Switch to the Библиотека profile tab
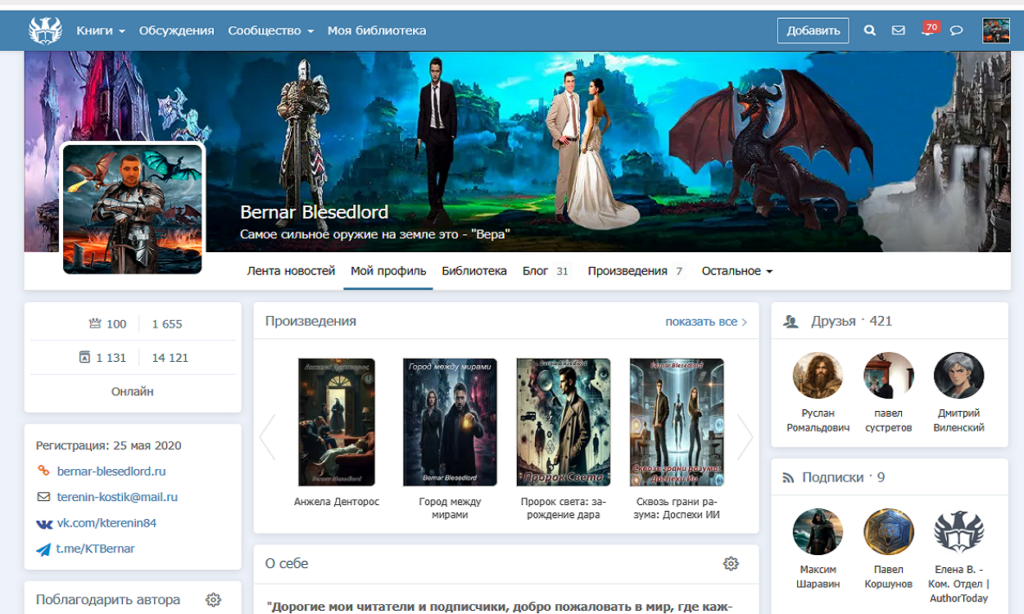 pos(474,271)
